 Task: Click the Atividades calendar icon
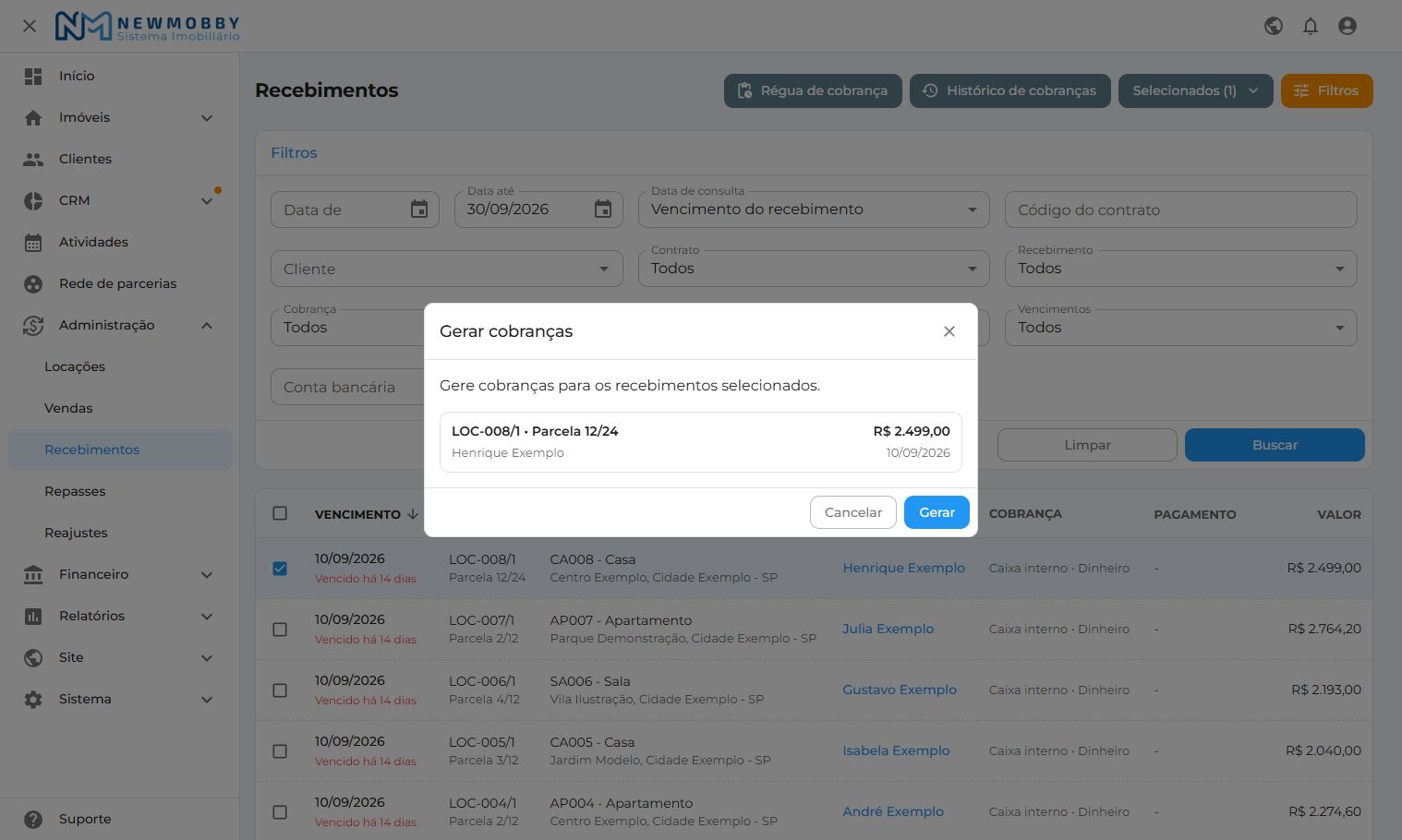(33, 242)
